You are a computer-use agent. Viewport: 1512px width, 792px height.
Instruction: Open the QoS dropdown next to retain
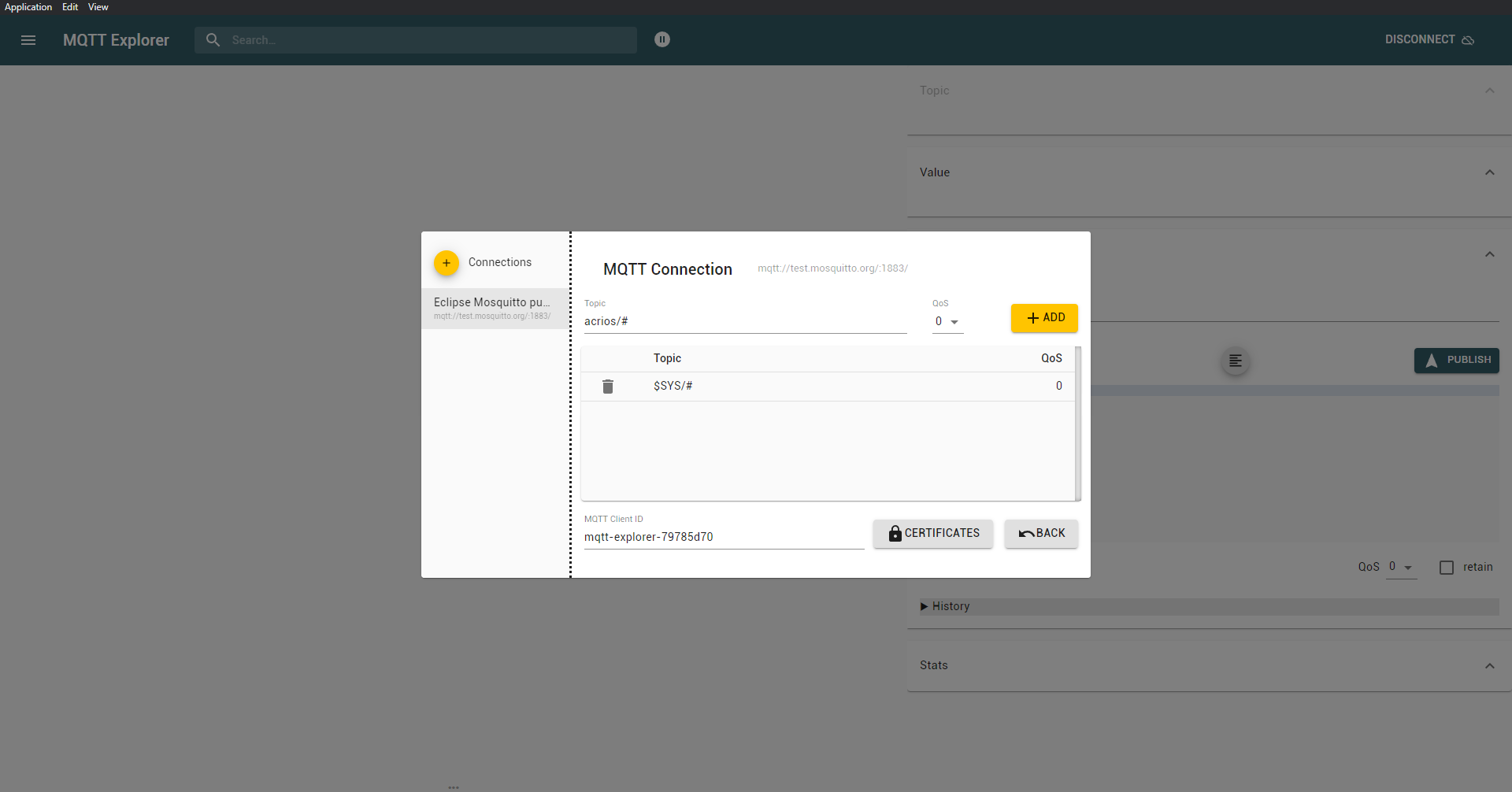[x=1402, y=566]
